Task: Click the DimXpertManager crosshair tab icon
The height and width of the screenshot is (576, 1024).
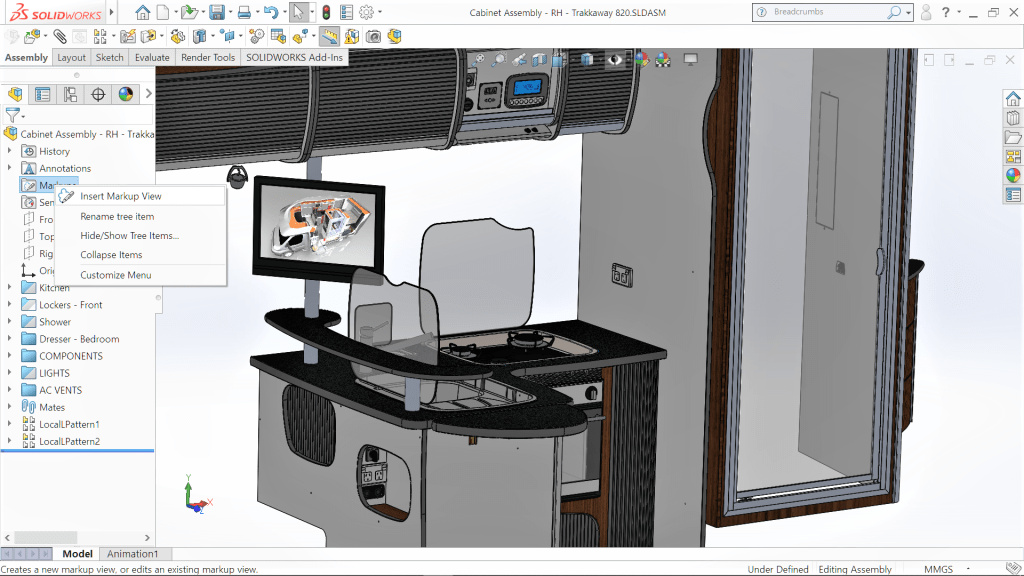Action: click(98, 95)
